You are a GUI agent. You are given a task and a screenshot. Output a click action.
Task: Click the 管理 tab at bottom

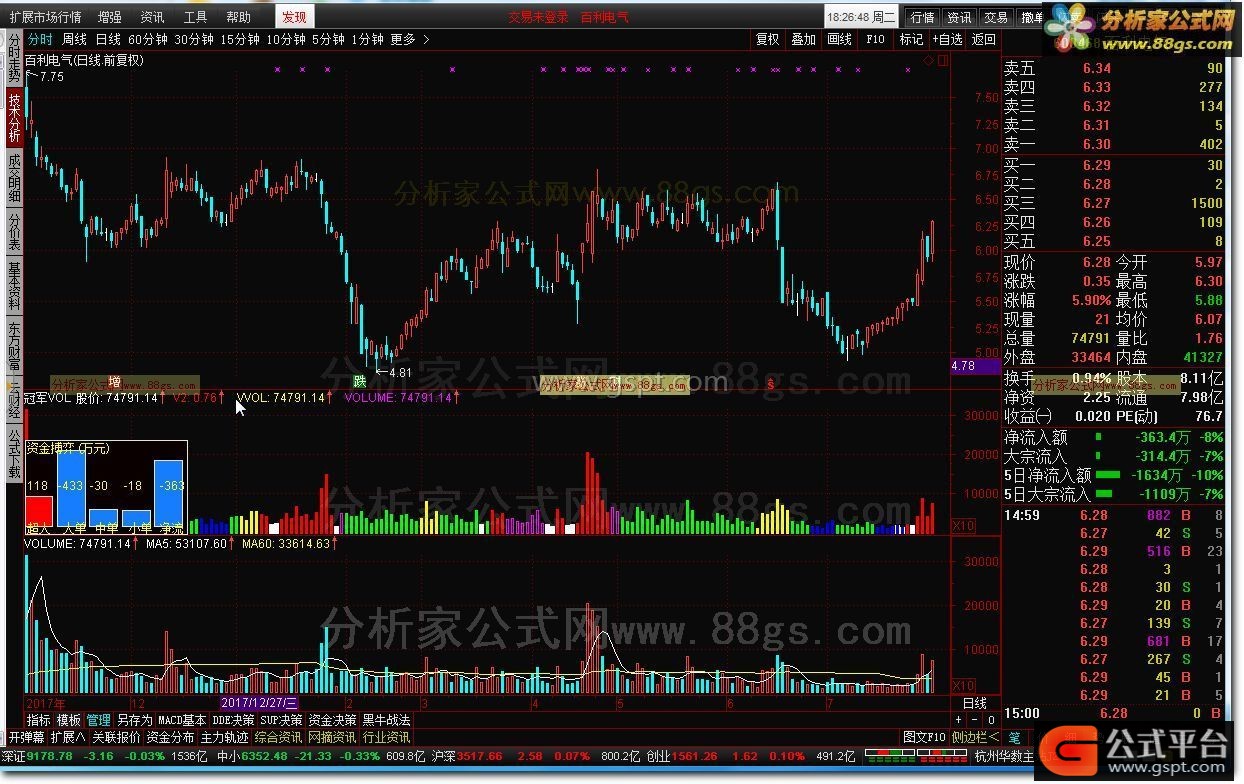point(99,720)
